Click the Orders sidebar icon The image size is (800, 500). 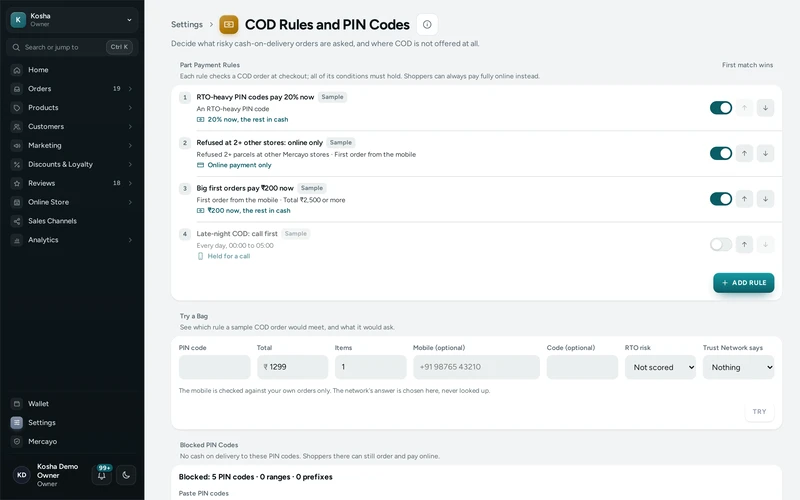point(17,89)
